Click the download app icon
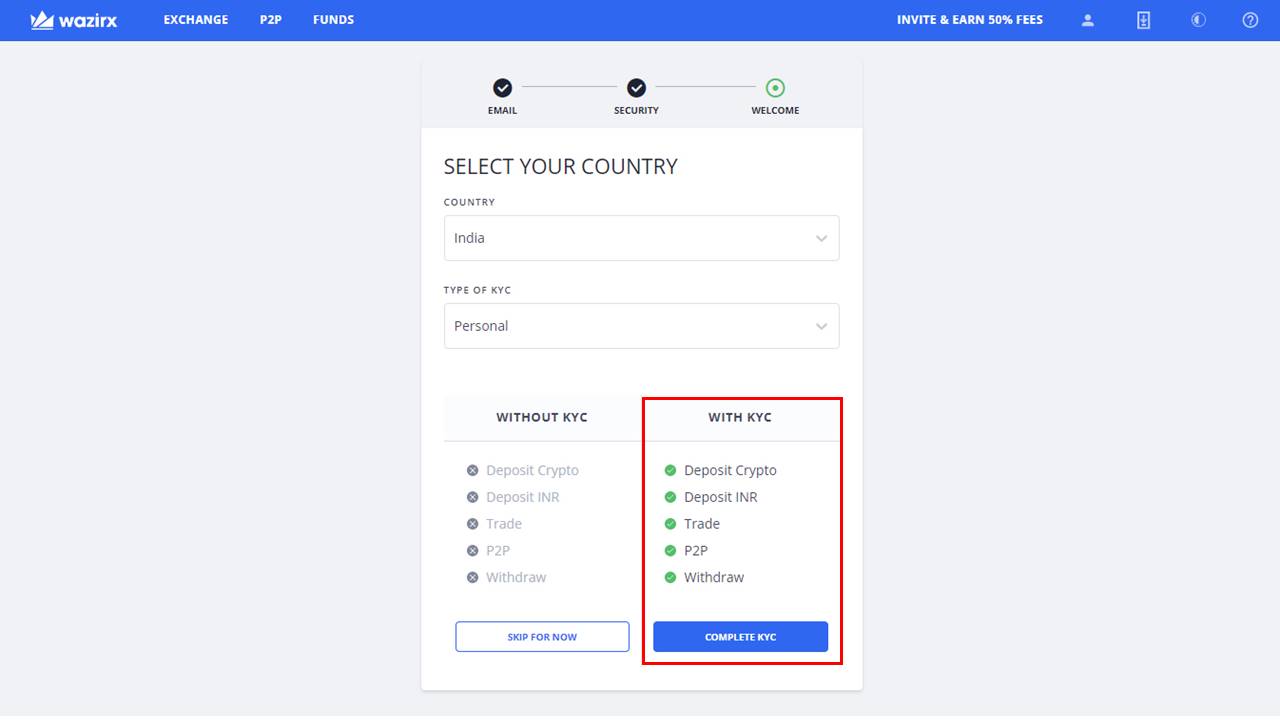 tap(1144, 20)
